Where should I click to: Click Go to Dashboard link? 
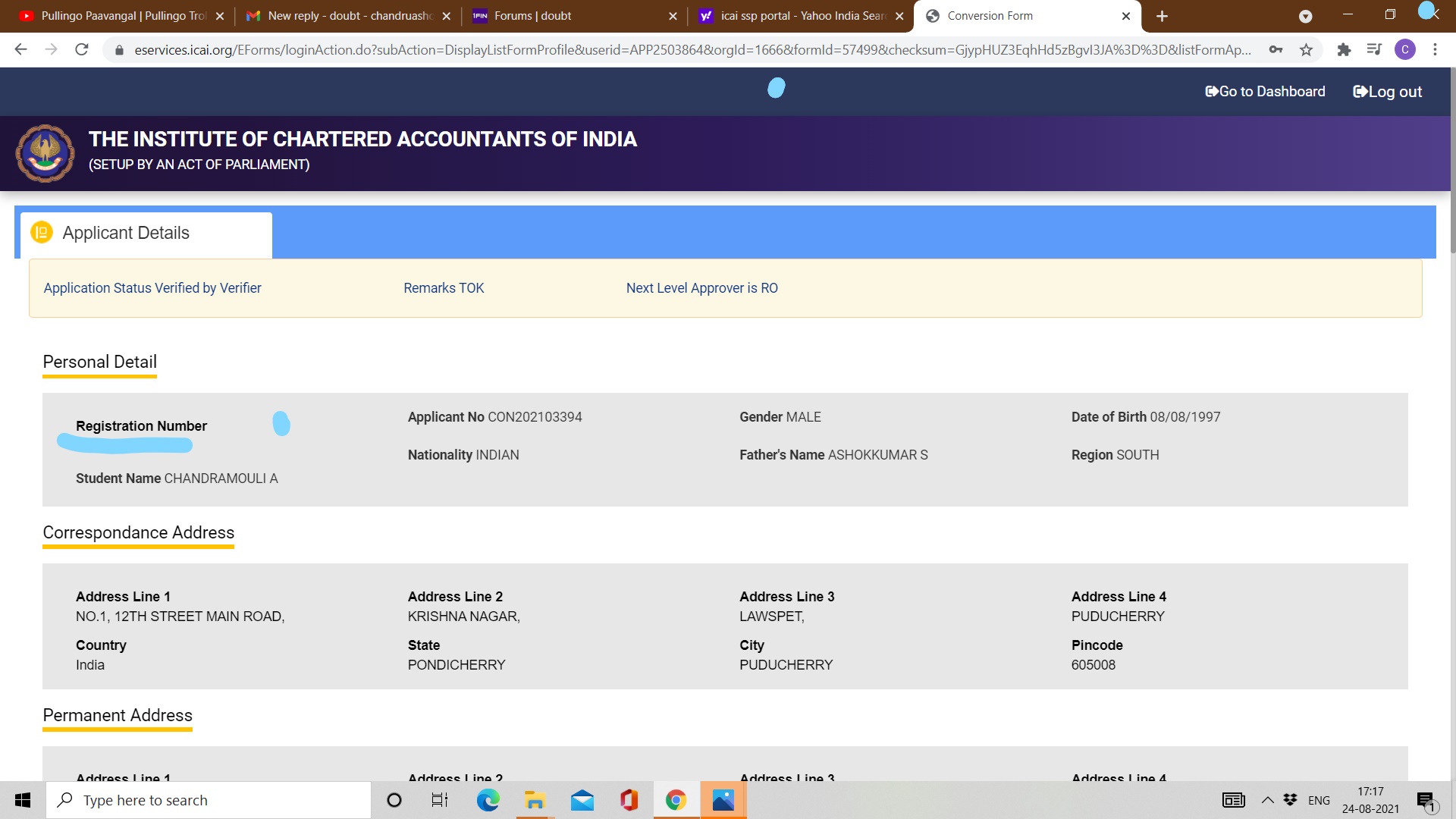pos(1265,92)
